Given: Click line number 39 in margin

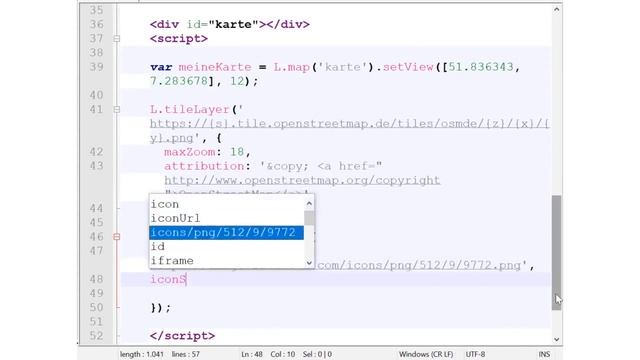Looking at the screenshot, I should 97,67.
